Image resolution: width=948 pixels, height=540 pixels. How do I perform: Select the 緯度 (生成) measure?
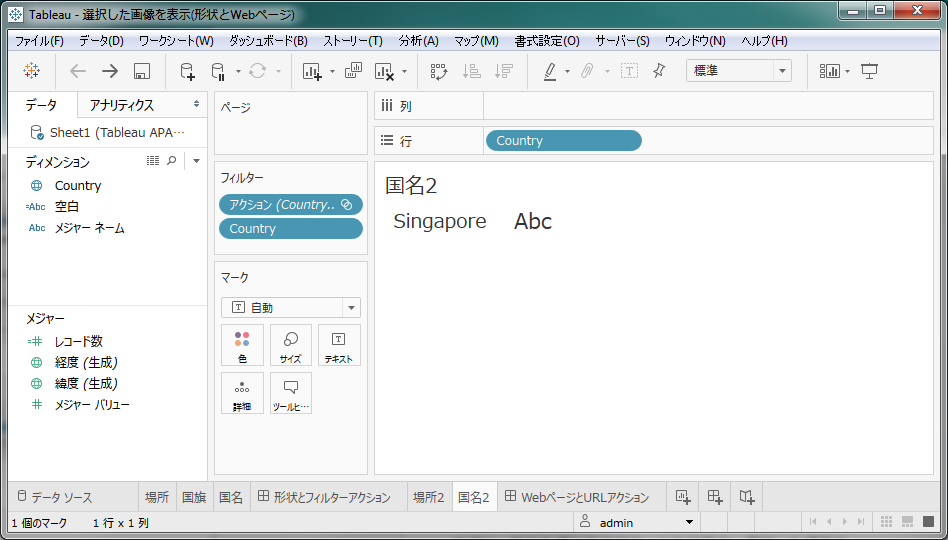[86, 383]
